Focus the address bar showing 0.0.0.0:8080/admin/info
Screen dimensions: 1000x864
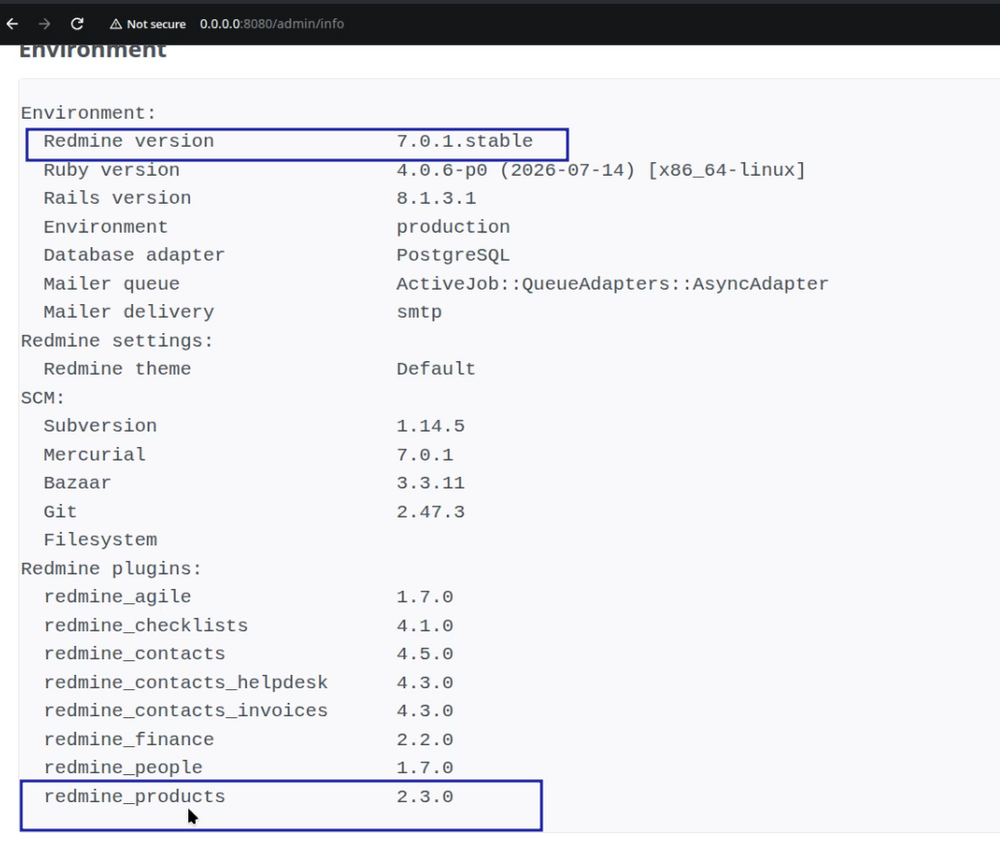tap(272, 24)
